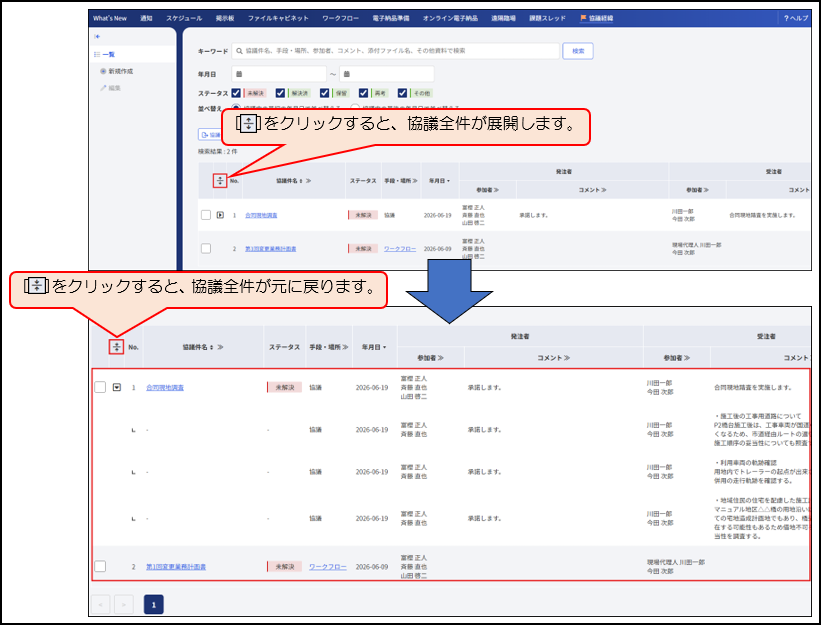Open 通知 menu
The image size is (821, 625).
[146, 18]
